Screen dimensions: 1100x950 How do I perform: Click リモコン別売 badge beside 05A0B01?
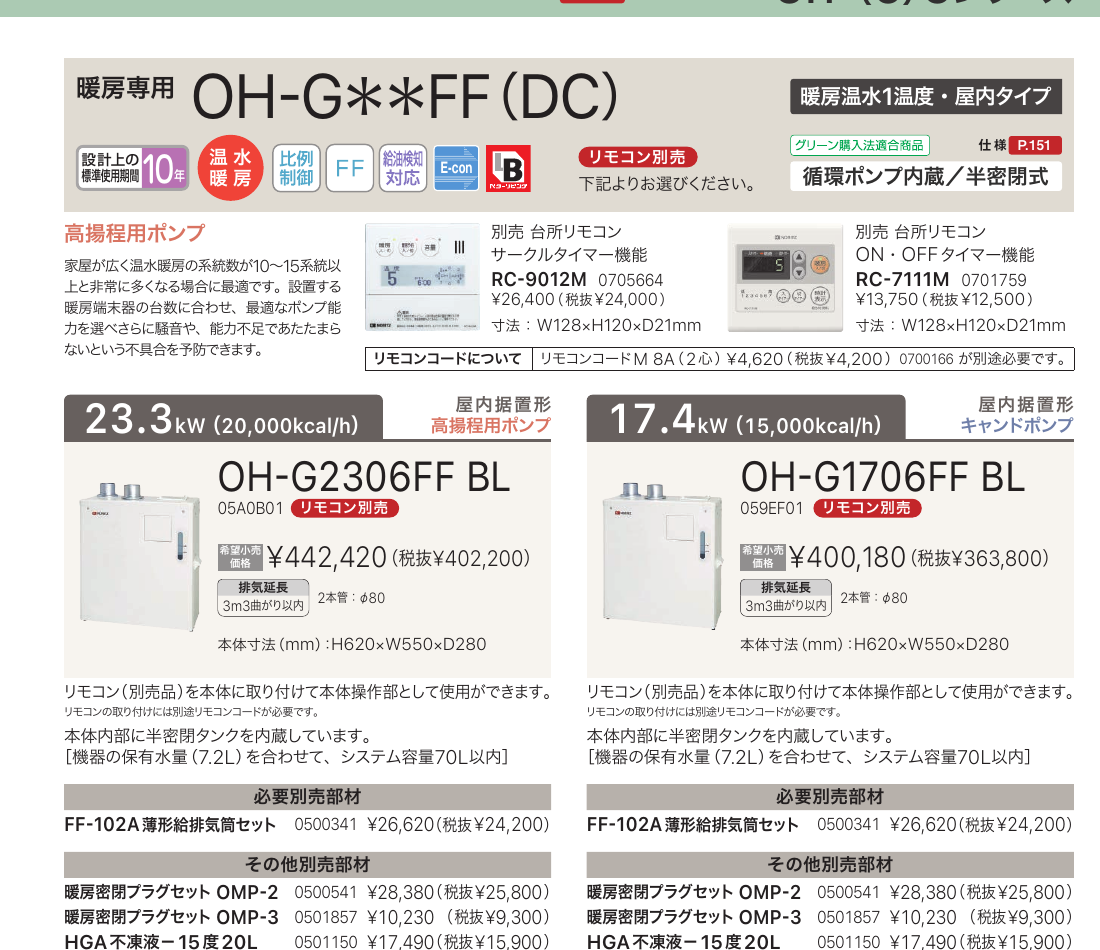[344, 508]
